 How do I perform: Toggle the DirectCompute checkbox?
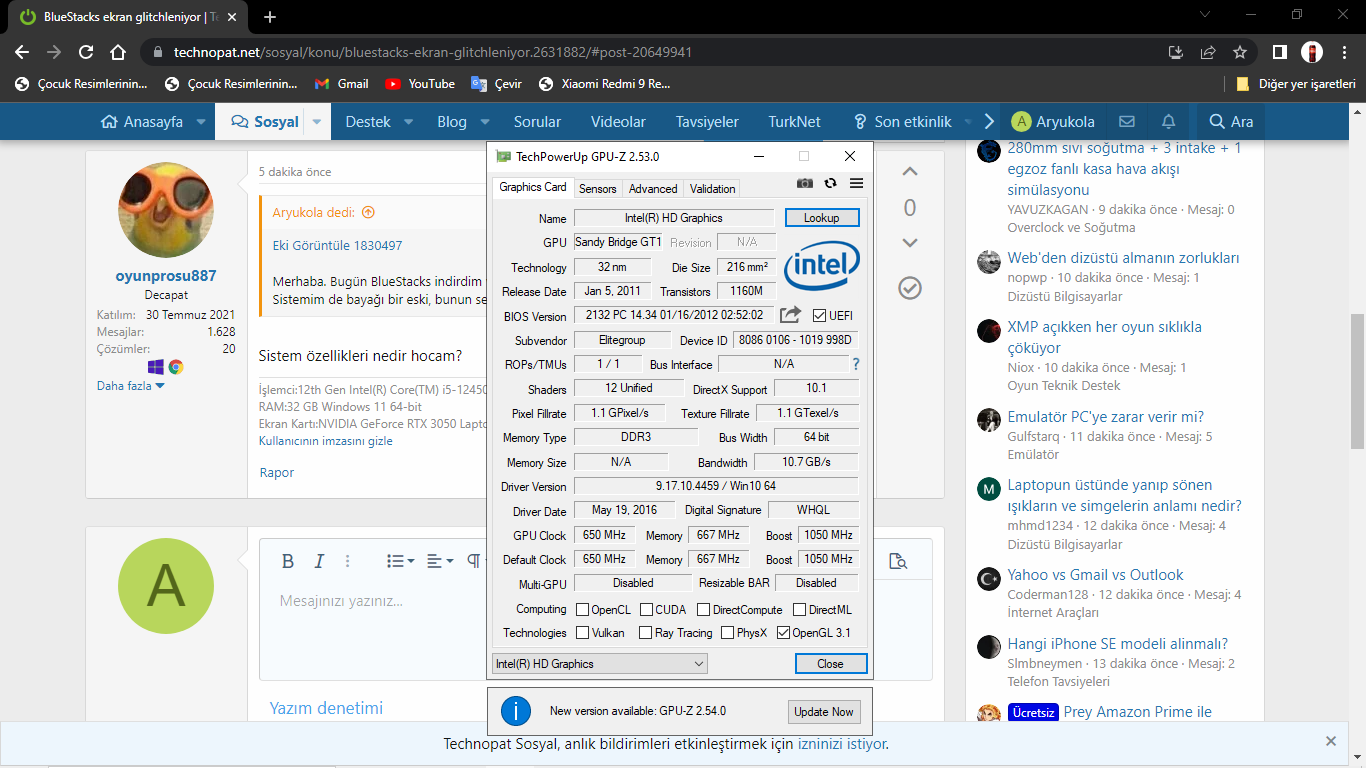[x=704, y=610]
